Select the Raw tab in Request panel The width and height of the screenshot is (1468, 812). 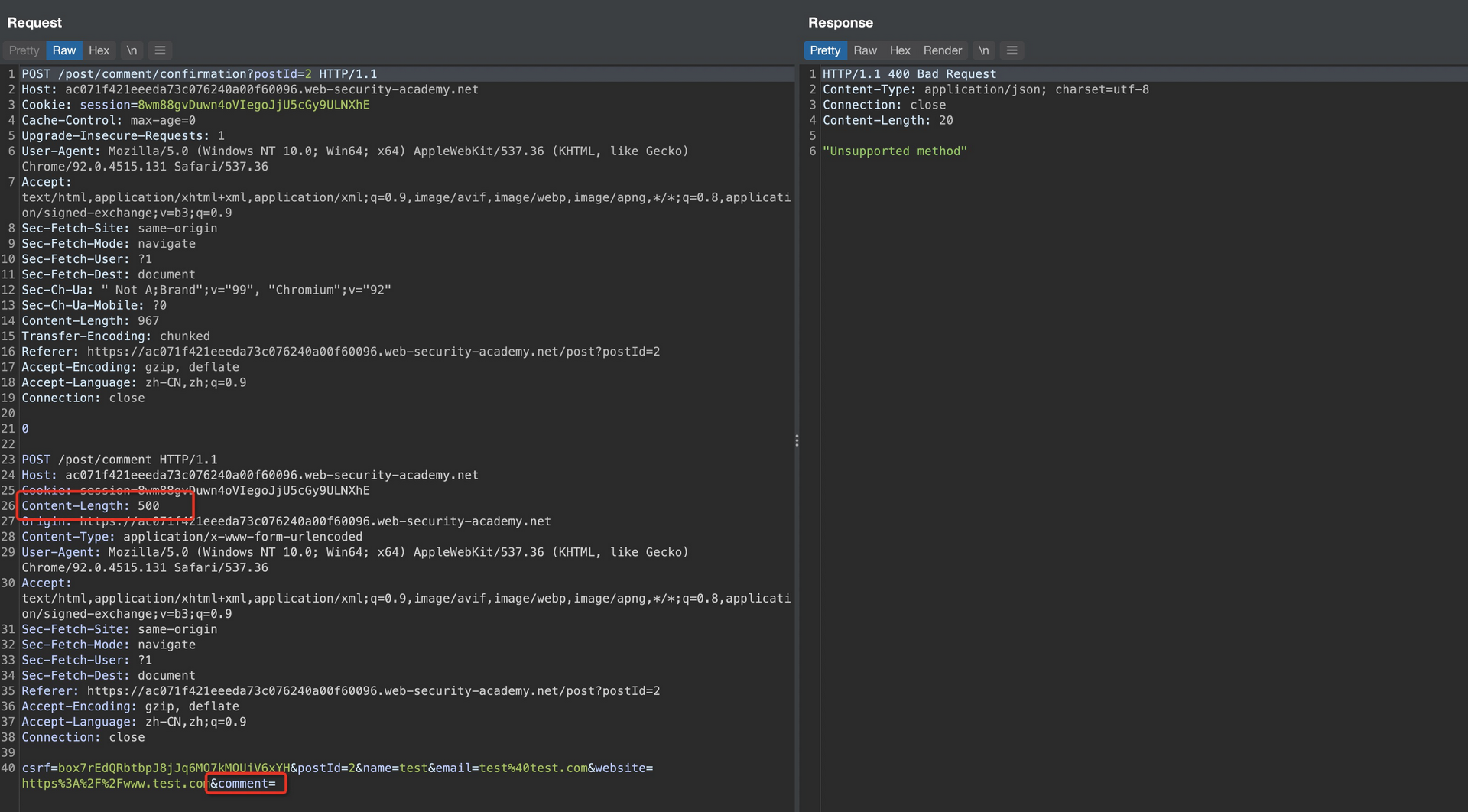(x=64, y=50)
